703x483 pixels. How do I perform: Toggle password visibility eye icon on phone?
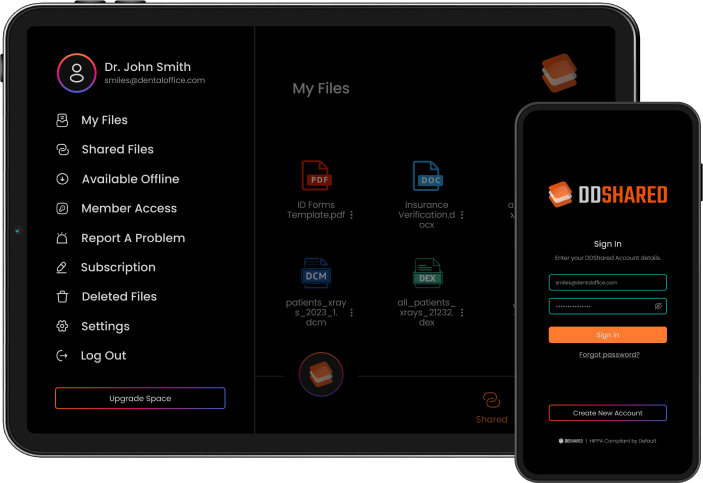(x=658, y=306)
